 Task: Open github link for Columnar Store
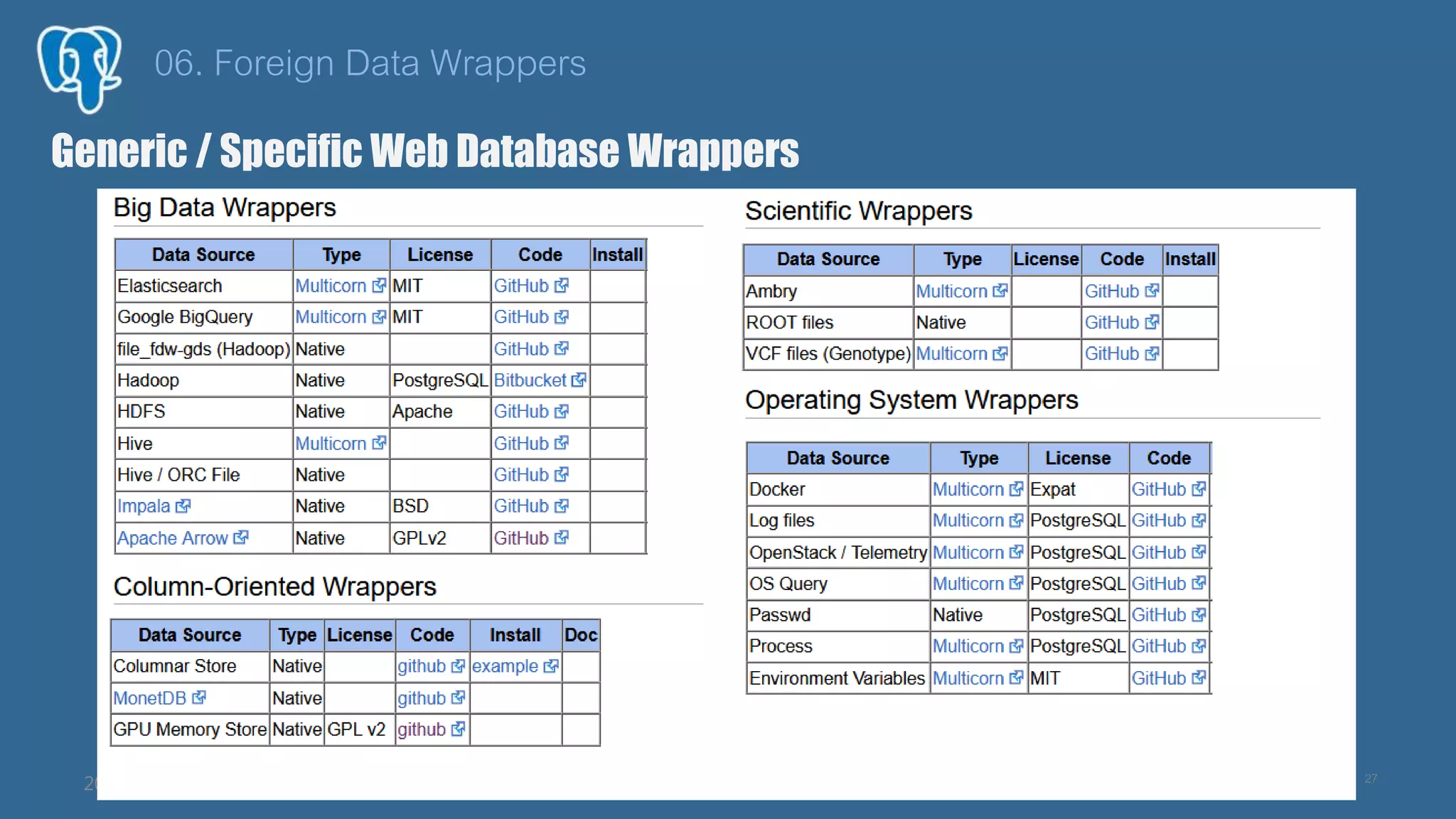431,666
